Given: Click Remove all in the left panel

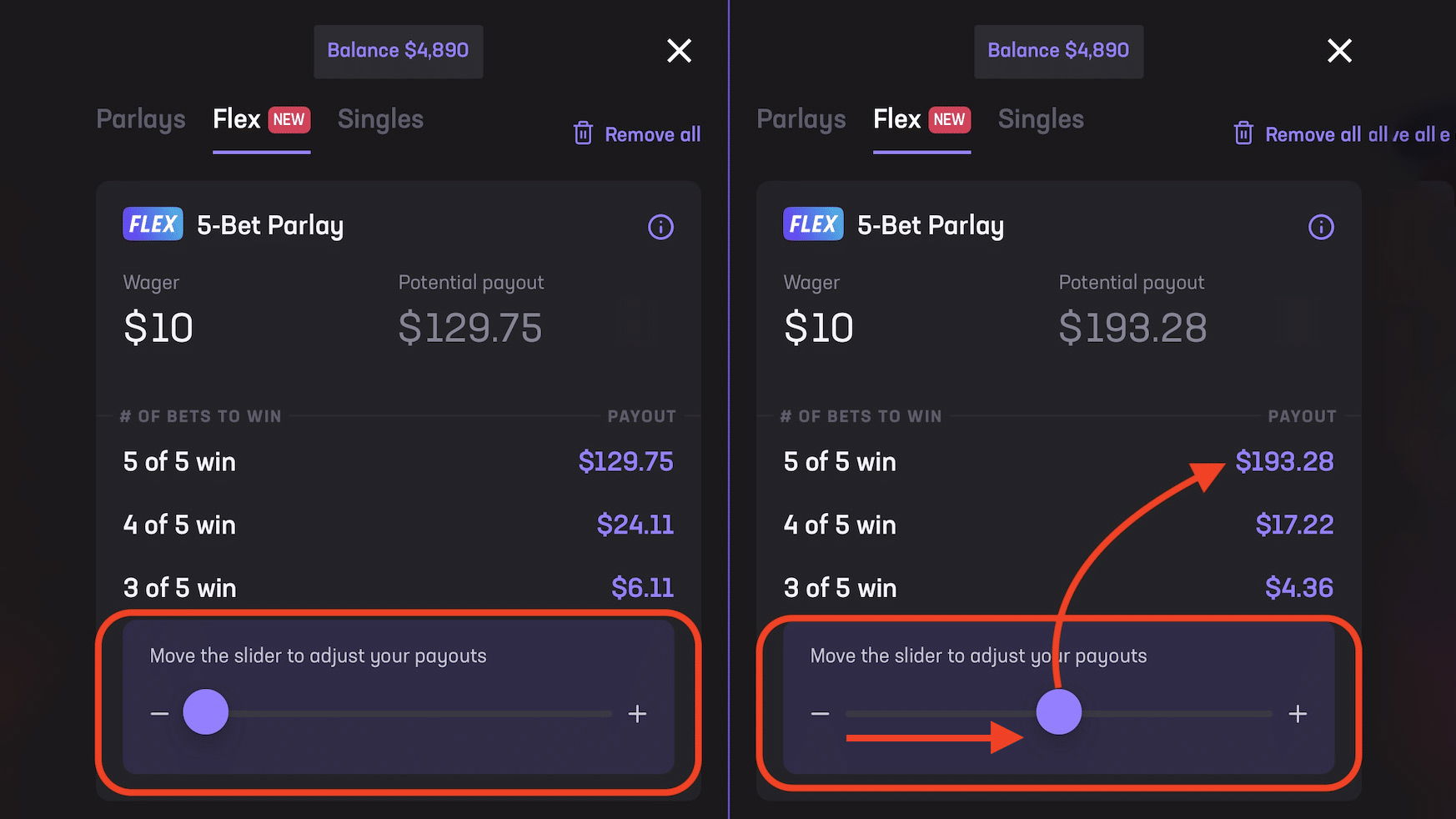Looking at the screenshot, I should tap(652, 134).
